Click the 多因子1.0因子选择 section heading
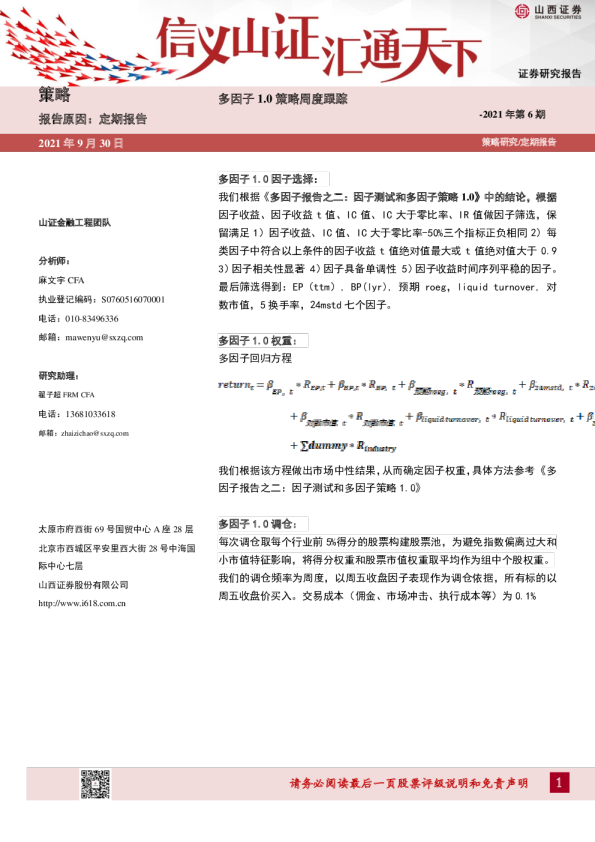 [x=268, y=179]
